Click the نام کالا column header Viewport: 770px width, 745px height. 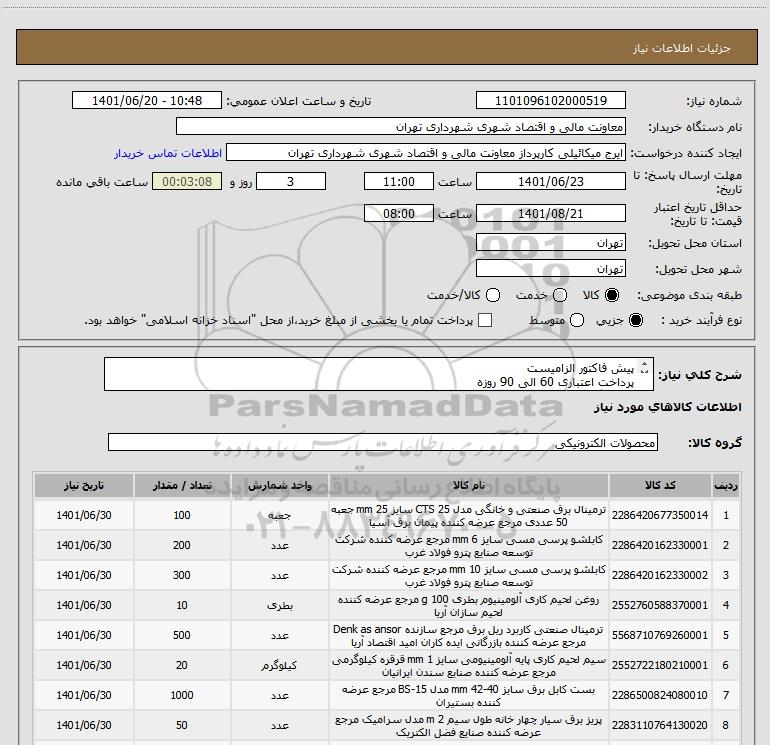pyautogui.click(x=468, y=486)
